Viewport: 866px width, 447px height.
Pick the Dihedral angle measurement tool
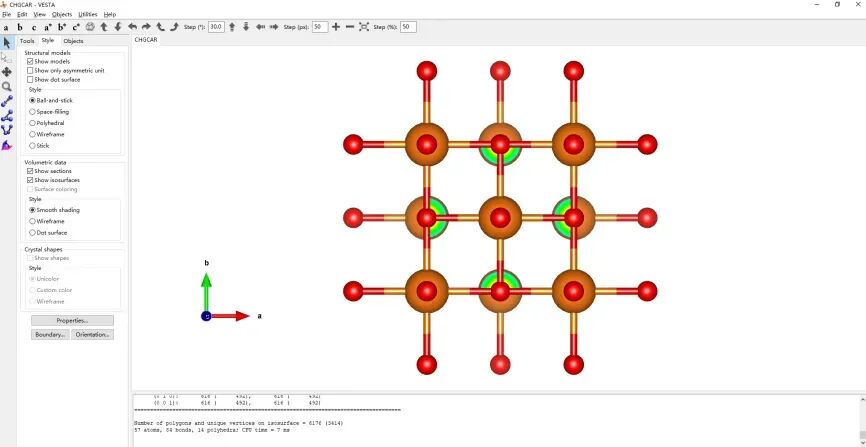click(x=7, y=130)
